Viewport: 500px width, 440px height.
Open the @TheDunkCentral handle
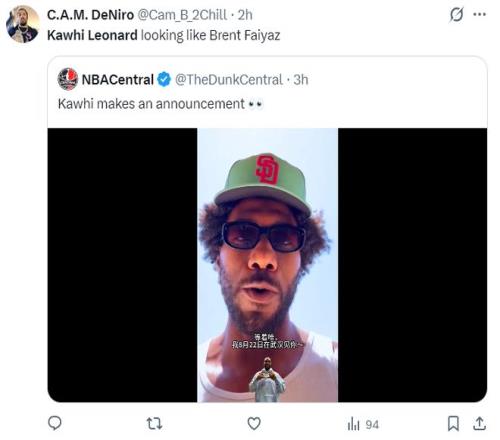click(x=229, y=80)
